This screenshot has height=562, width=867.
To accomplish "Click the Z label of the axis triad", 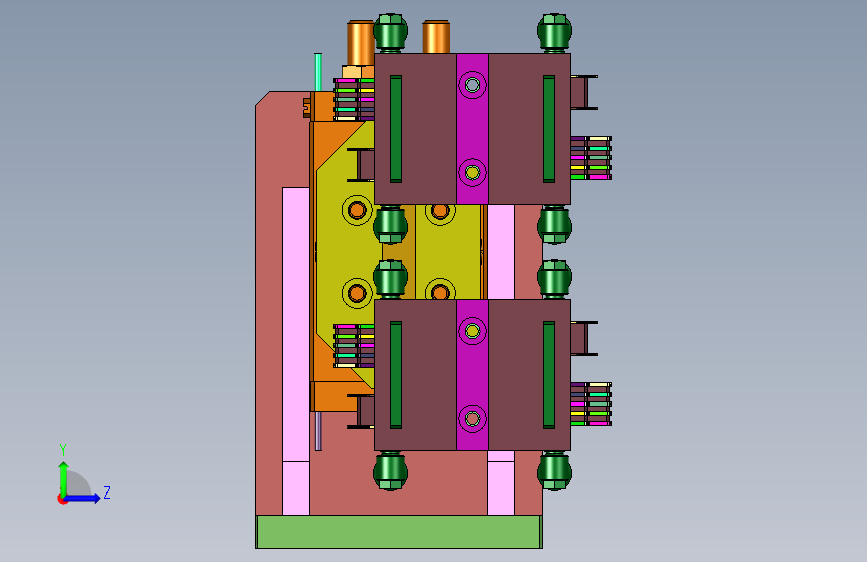I will pyautogui.click(x=107, y=492).
